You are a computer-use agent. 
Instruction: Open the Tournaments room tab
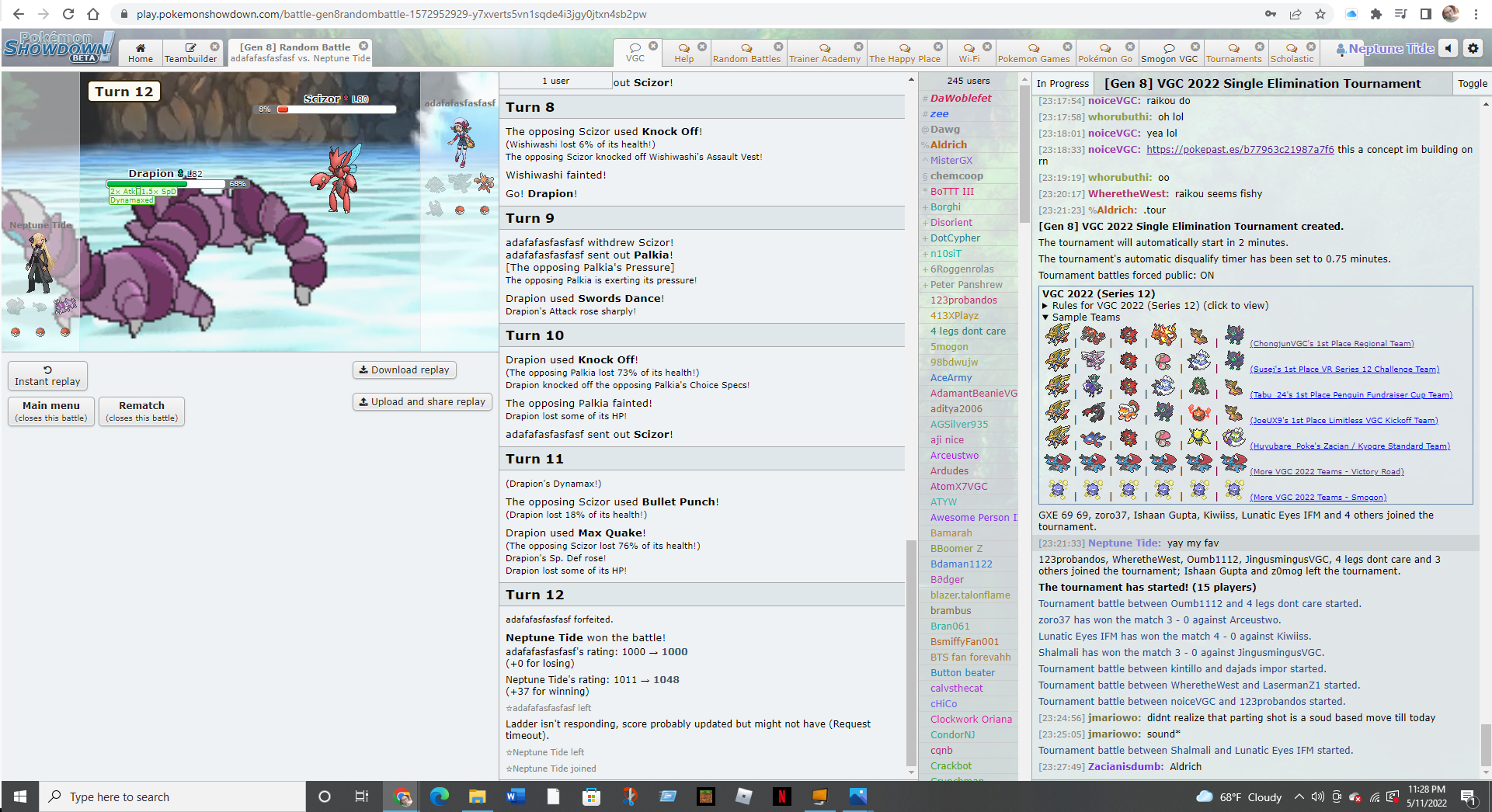[1233, 53]
